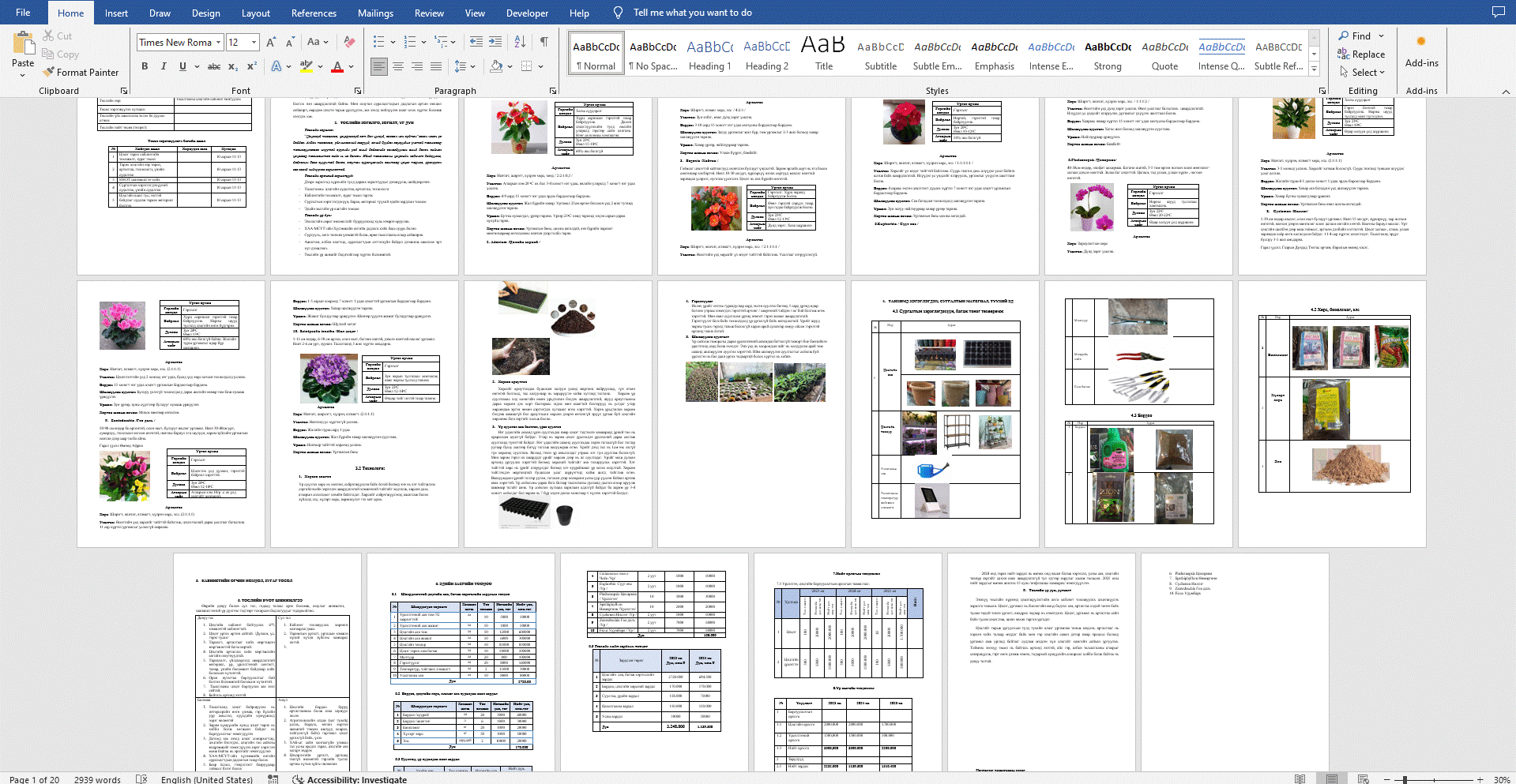The width and height of the screenshot is (1516, 784).
Task: Toggle show paragraph marks pilcrow
Action: click(x=544, y=42)
